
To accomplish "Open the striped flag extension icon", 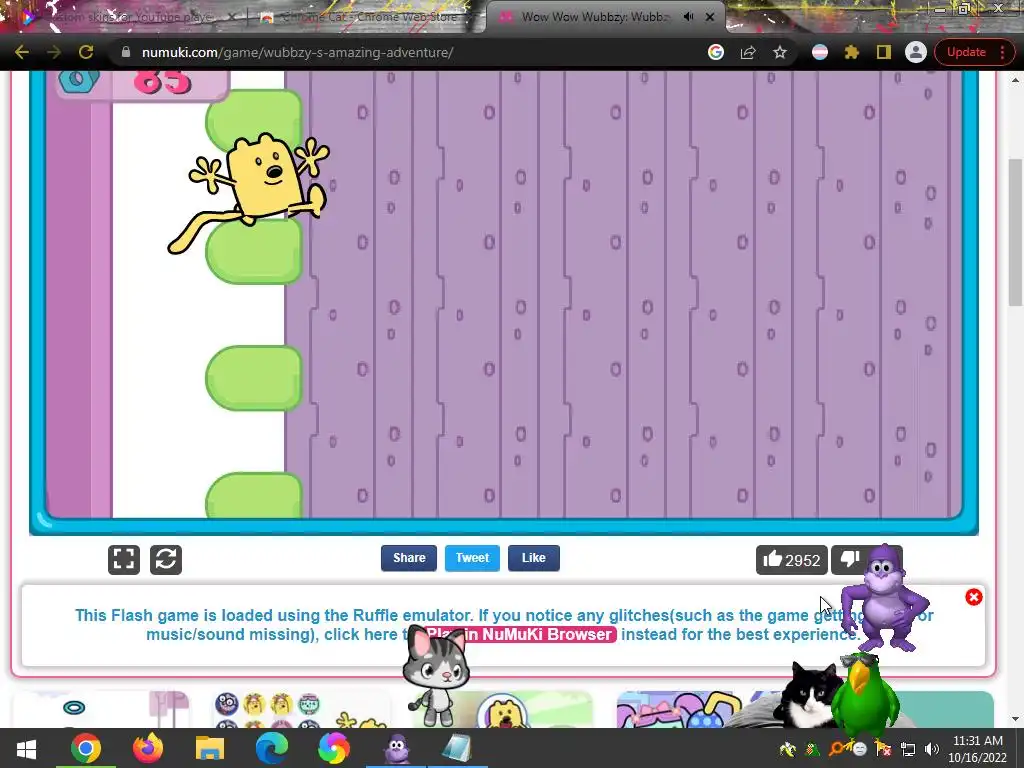I will (x=820, y=52).
